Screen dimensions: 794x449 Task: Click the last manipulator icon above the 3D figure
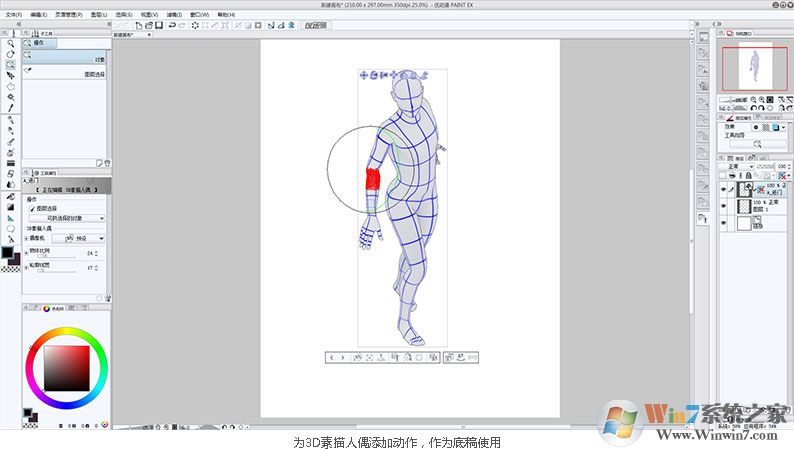point(424,75)
